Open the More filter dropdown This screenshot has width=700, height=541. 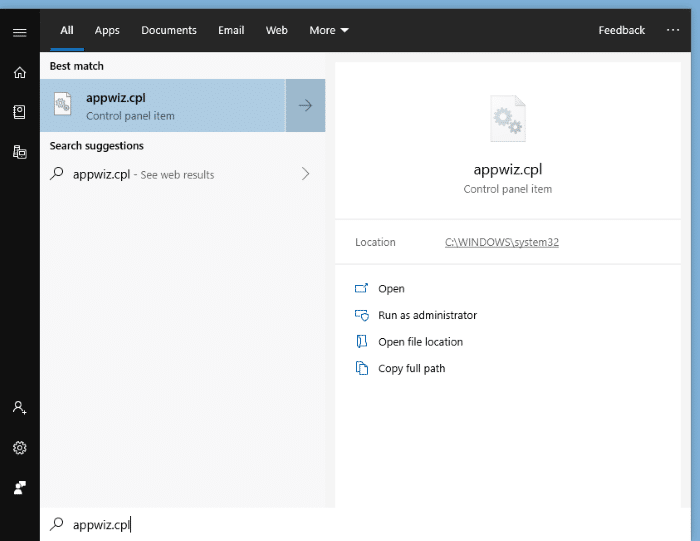329,30
